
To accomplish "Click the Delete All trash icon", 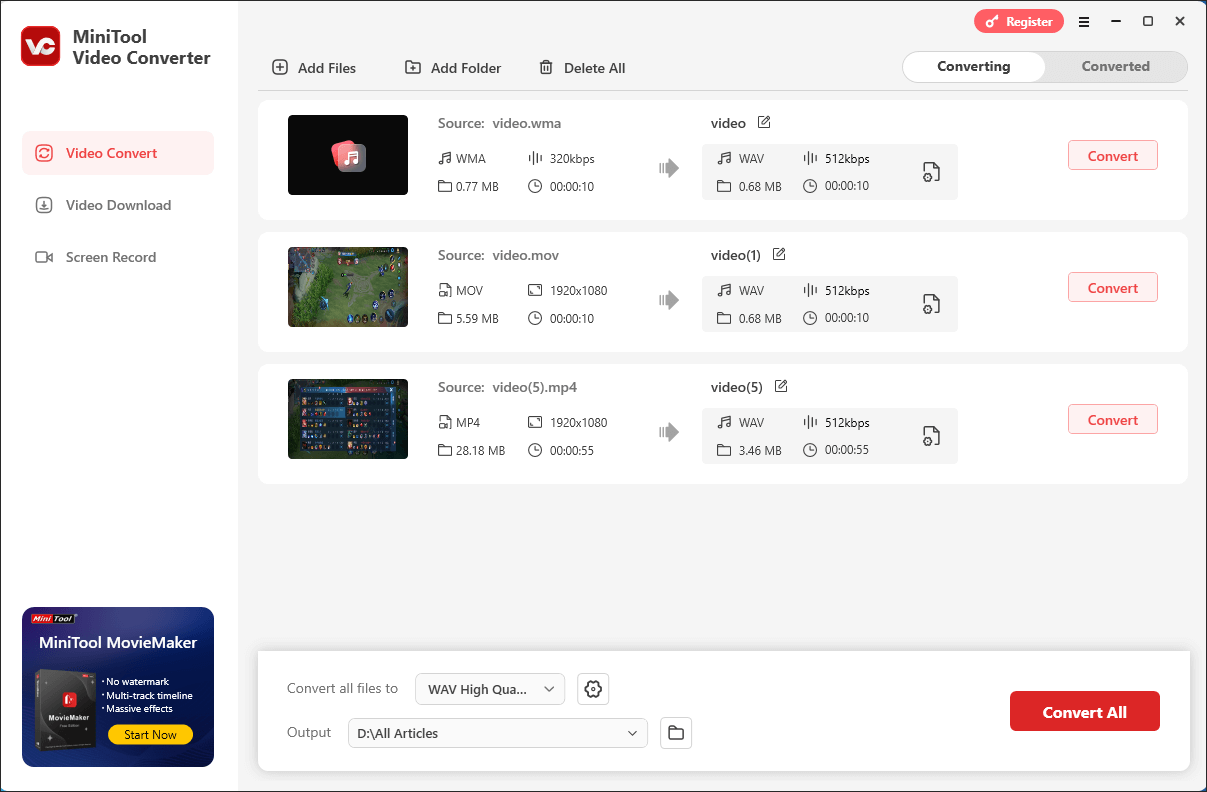I will 546,67.
